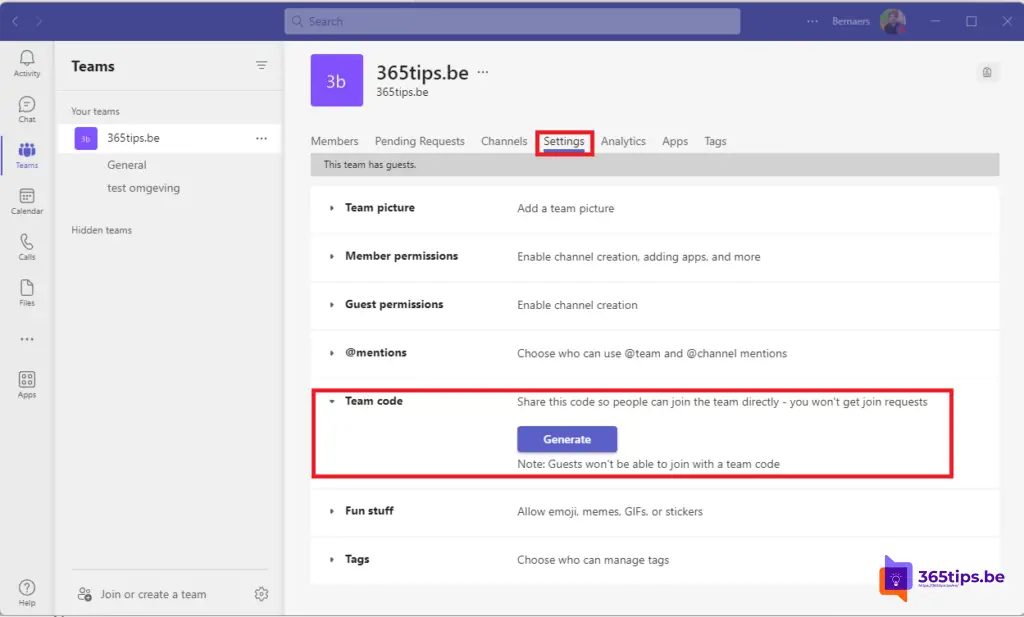1024x617 pixels.
Task: Open more options for 365tips.be team row
Action: point(261,138)
